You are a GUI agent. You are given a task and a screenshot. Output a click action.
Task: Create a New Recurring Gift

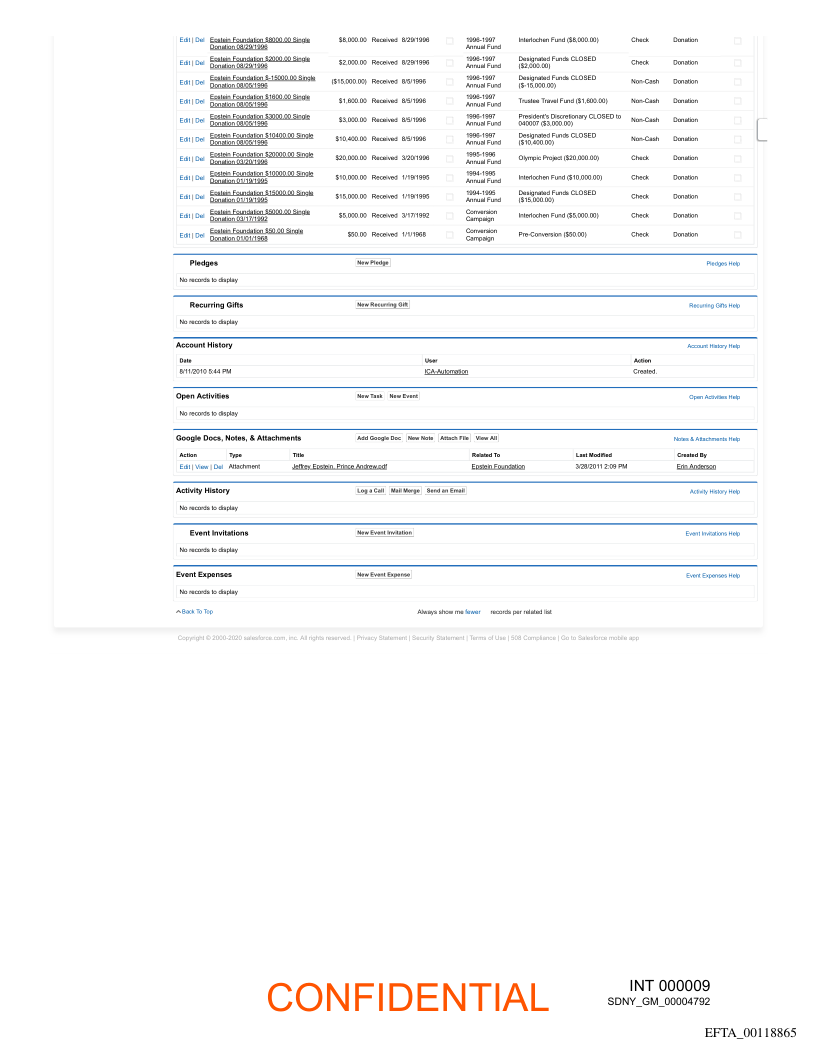pyautogui.click(x=383, y=305)
